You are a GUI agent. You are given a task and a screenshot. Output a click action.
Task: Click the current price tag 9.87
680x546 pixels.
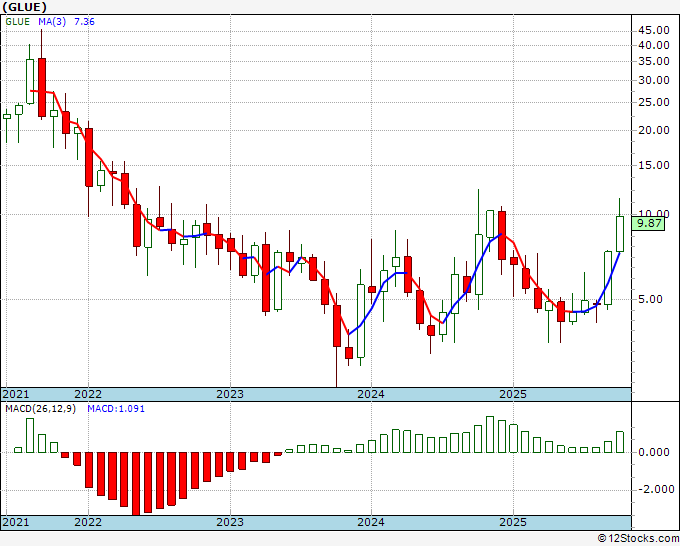point(648,223)
